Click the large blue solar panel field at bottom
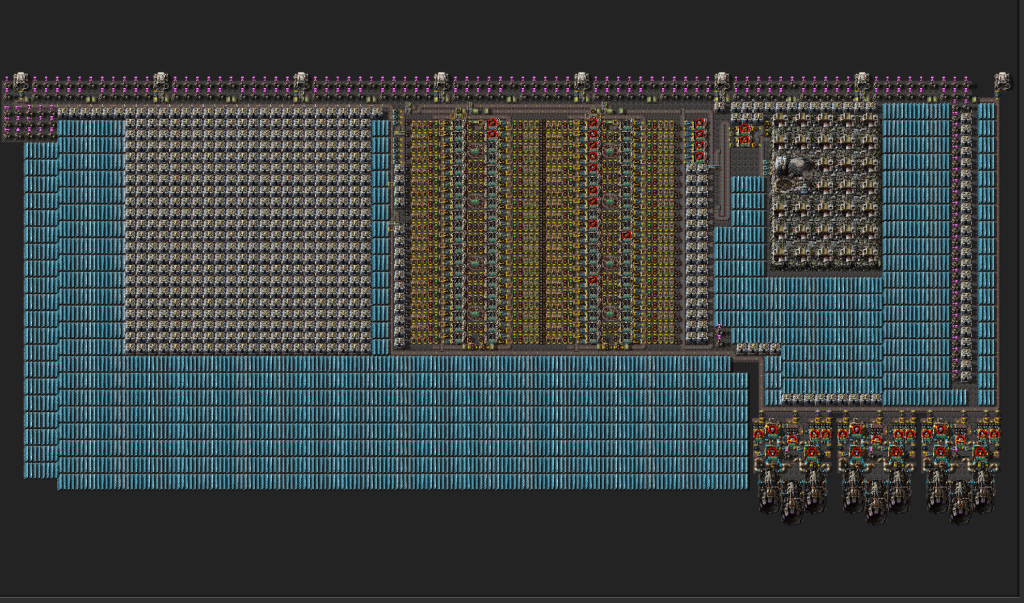Screen dimensions: 1024x603 [x=402, y=423]
